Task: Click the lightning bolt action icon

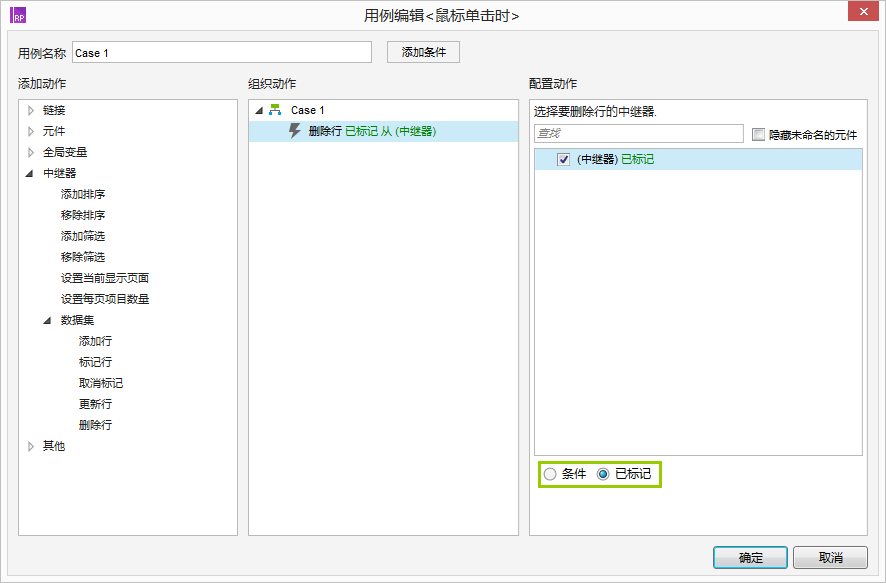Action: click(x=294, y=131)
